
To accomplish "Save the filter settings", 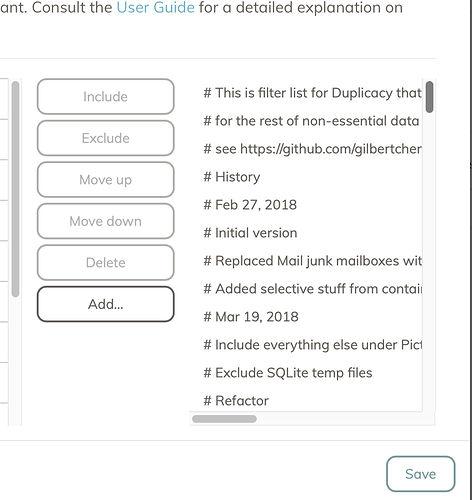I will tap(421, 474).
